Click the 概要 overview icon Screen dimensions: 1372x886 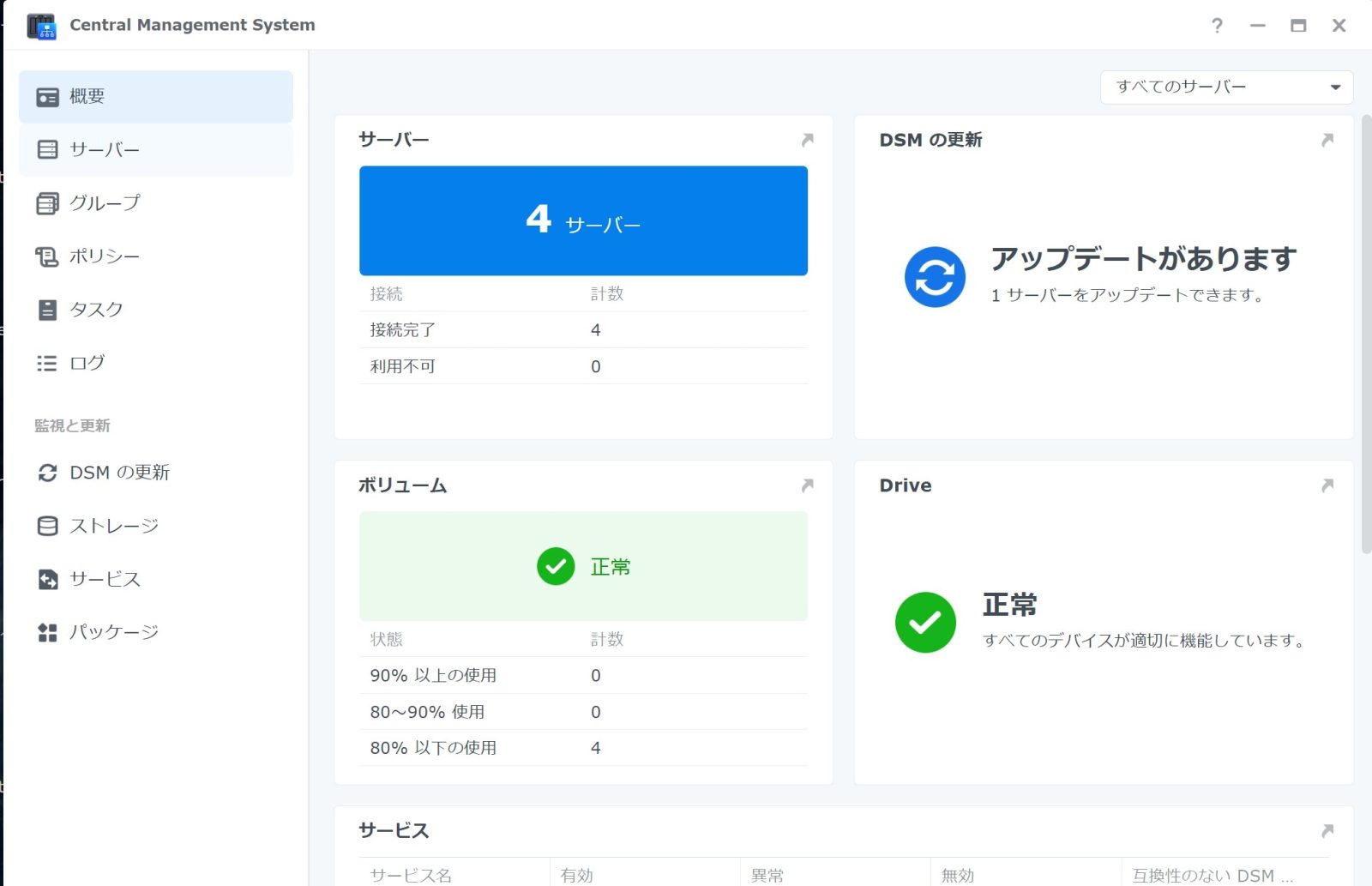47,97
